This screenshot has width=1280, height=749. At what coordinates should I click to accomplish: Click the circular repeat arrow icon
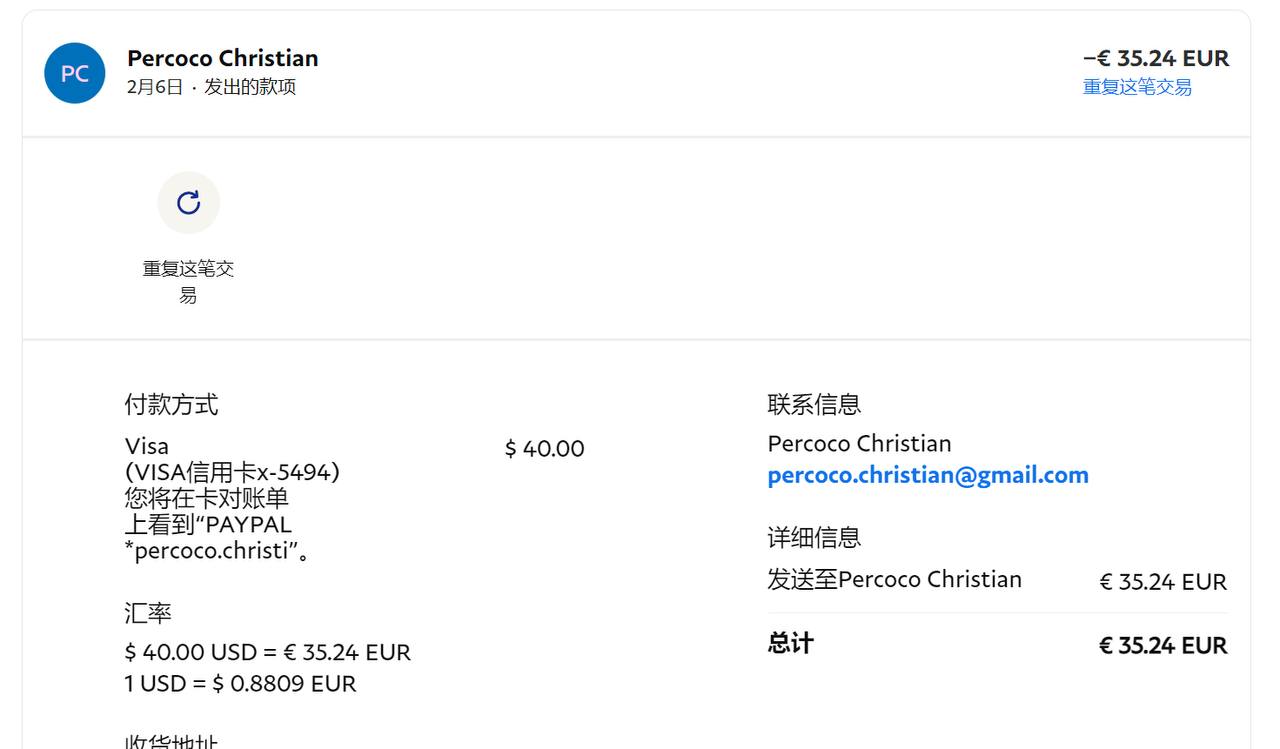(189, 203)
